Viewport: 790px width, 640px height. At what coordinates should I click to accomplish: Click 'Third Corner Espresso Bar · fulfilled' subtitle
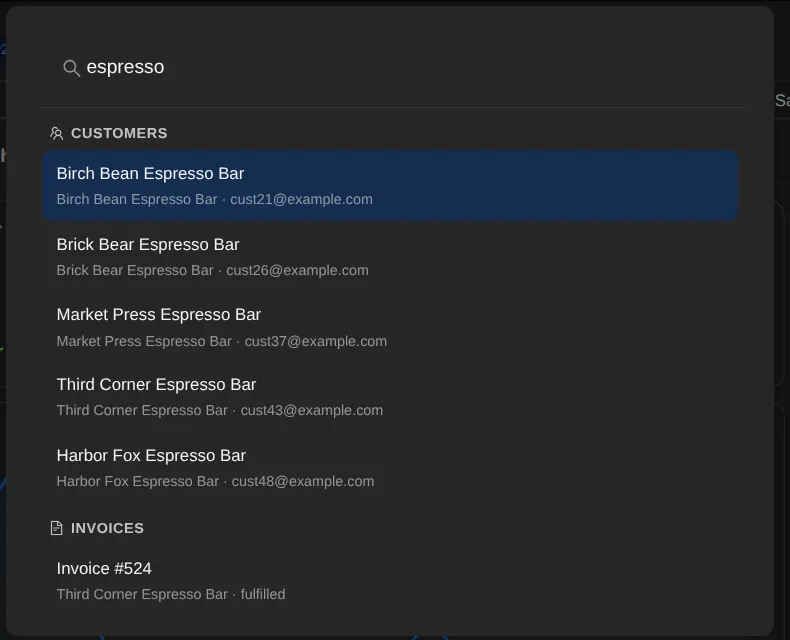171,595
